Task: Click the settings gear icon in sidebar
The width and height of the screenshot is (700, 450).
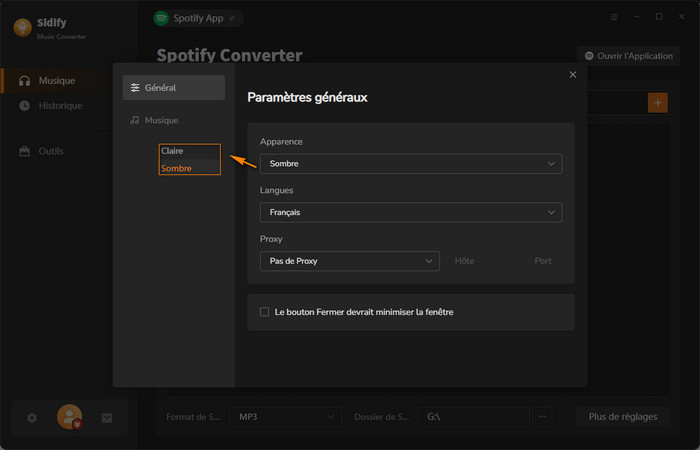Action: tap(32, 418)
